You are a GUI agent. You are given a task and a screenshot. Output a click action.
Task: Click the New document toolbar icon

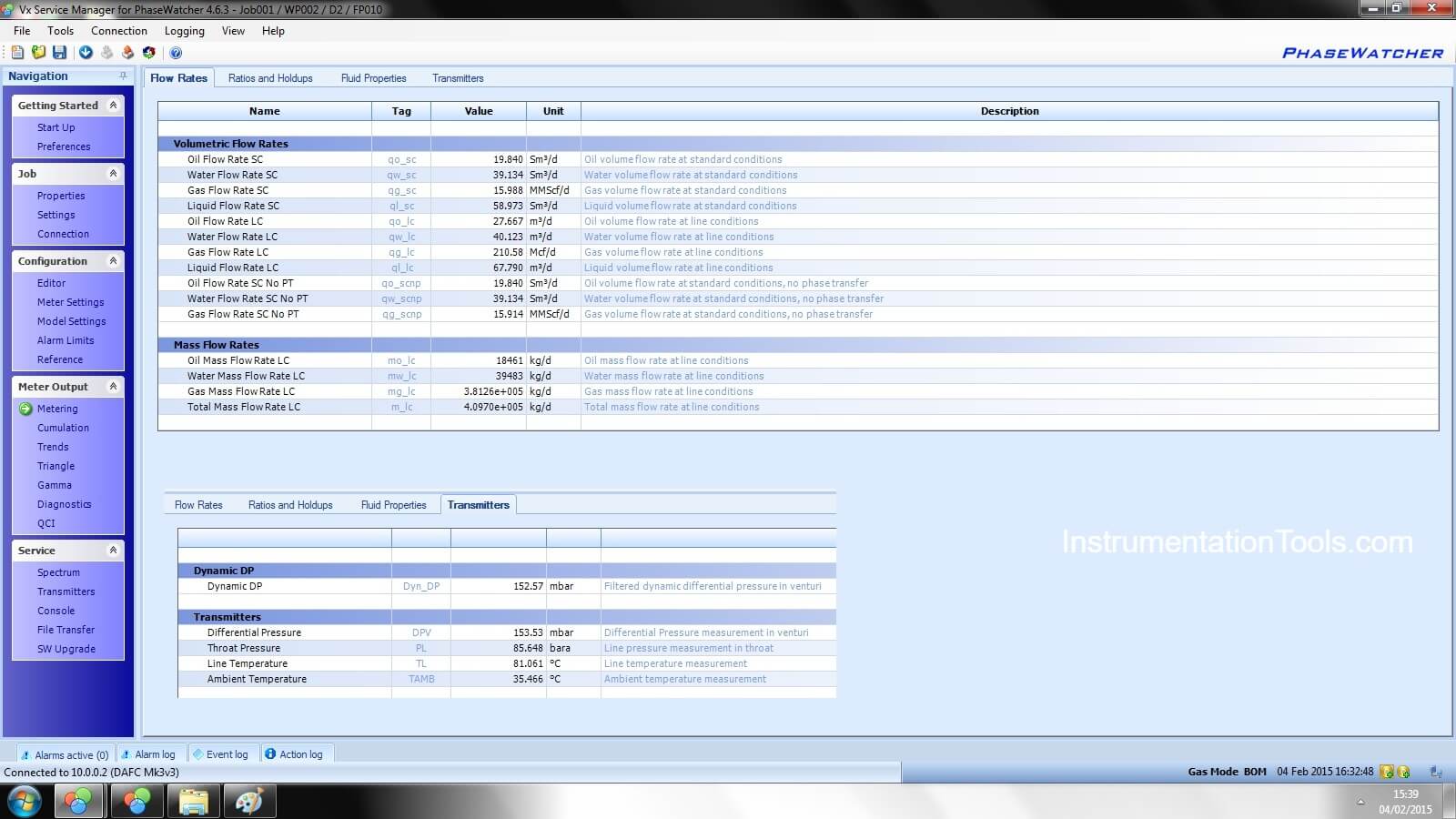(x=17, y=53)
